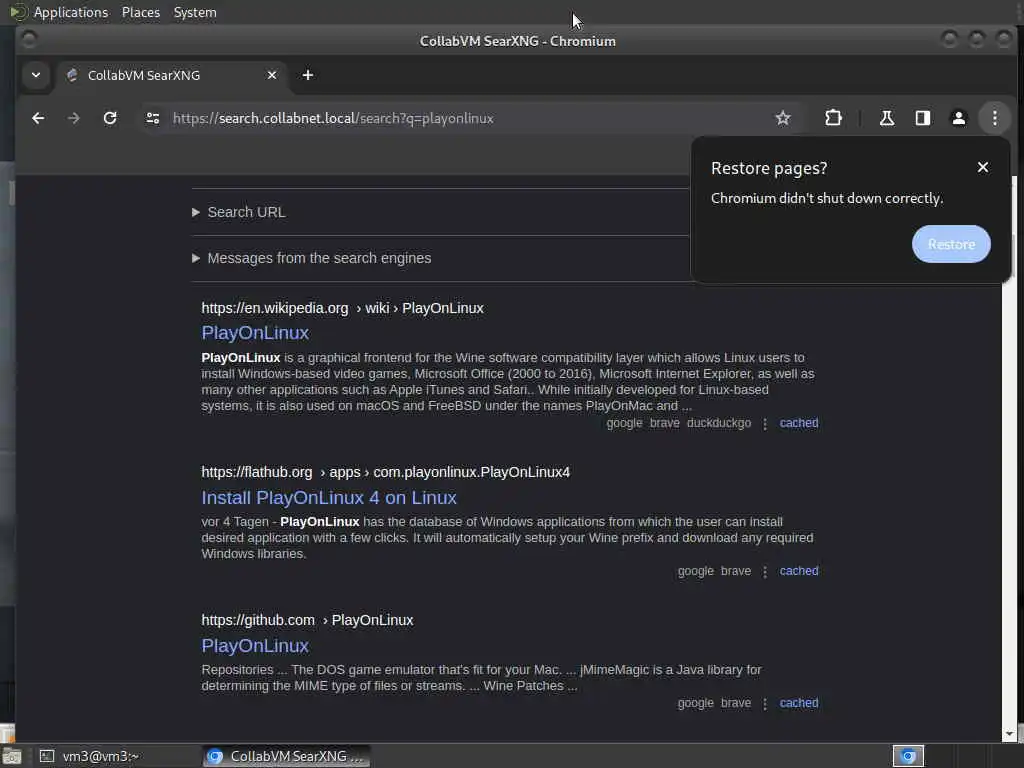The height and width of the screenshot is (768, 1024).
Task: Click the github.com result URL
Action: [x=307, y=620]
